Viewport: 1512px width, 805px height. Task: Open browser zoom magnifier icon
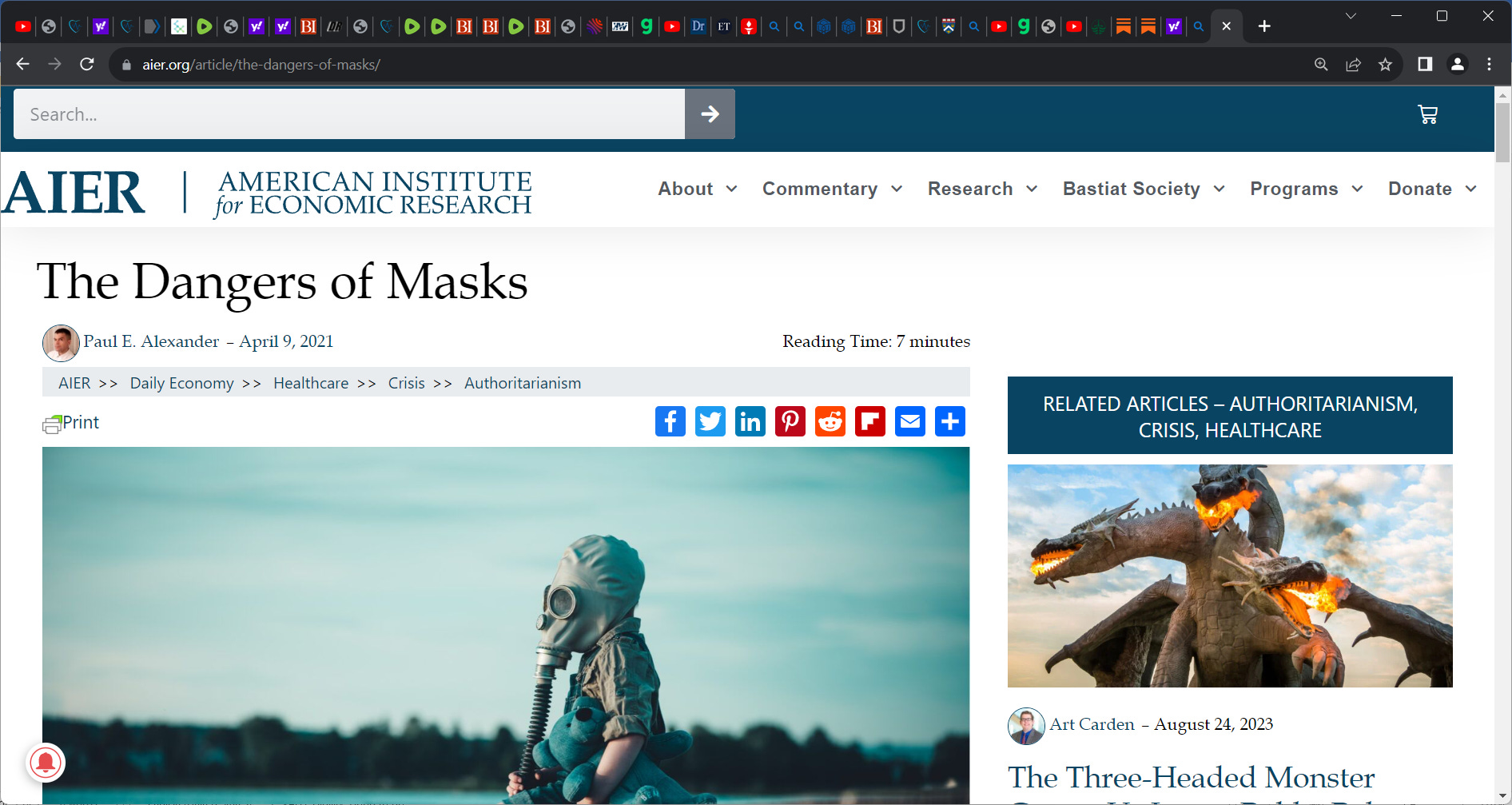[x=1321, y=65]
